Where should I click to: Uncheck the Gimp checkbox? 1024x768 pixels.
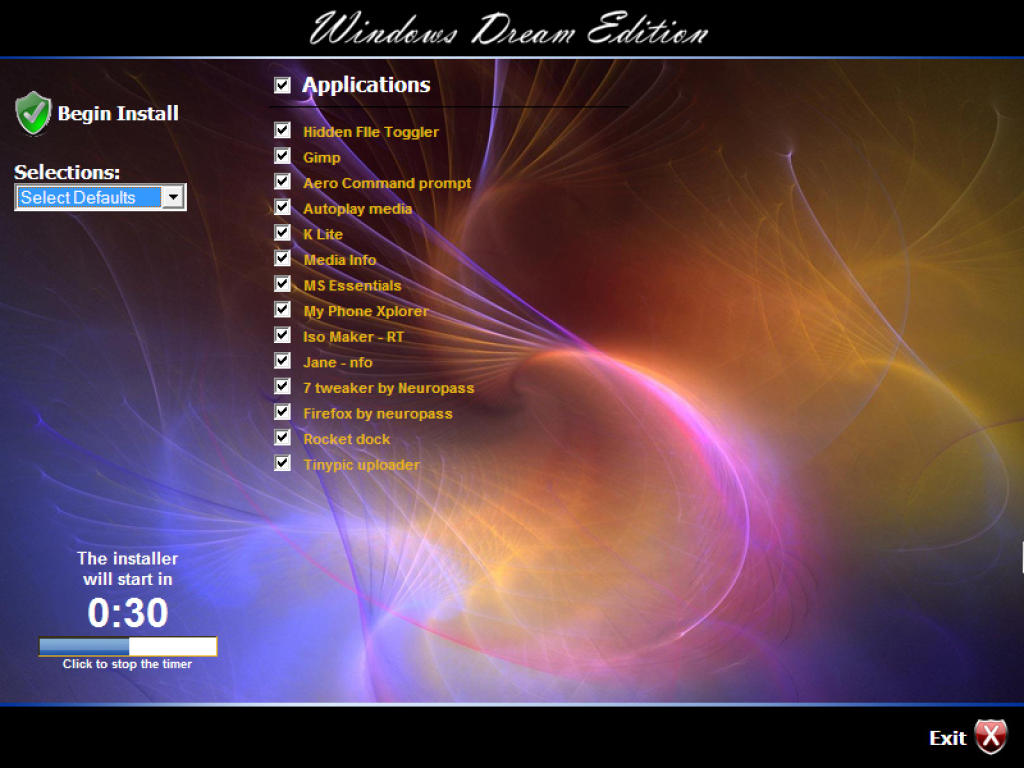[x=282, y=156]
